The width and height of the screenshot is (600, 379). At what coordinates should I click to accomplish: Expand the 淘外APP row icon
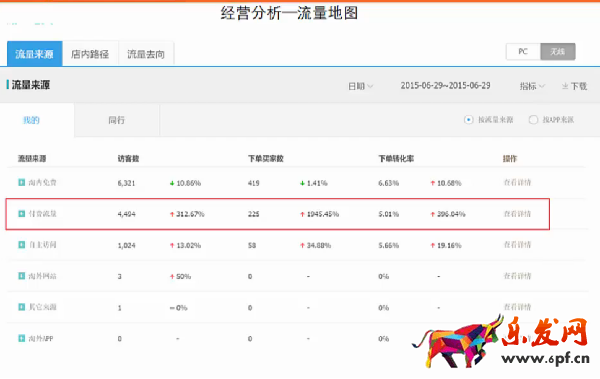22,338
